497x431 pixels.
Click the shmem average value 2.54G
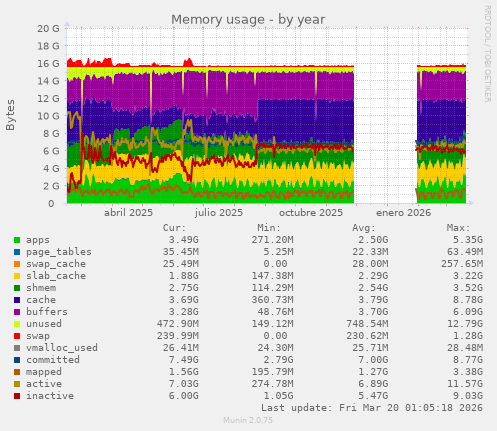[373, 288]
